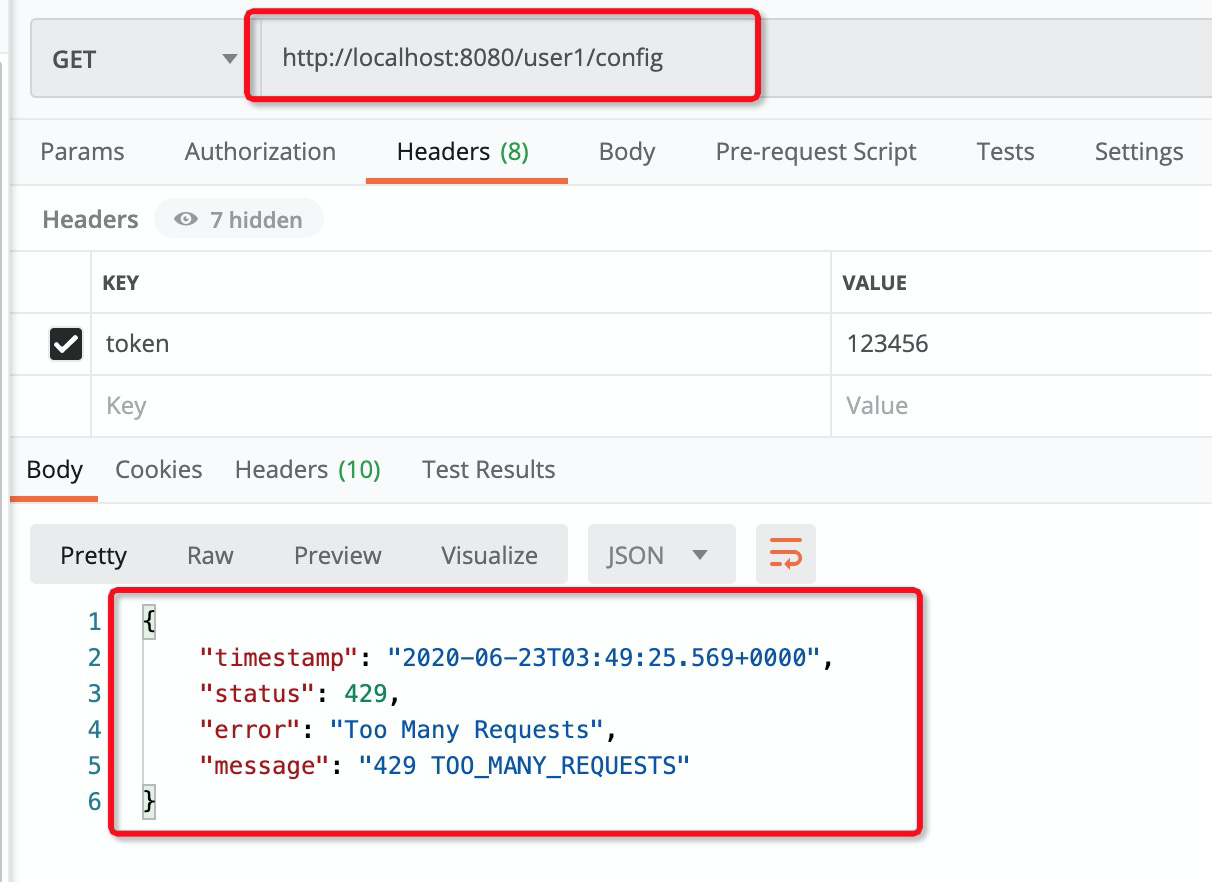Select the Preview response view
This screenshot has height=882, width=1212.
point(337,555)
